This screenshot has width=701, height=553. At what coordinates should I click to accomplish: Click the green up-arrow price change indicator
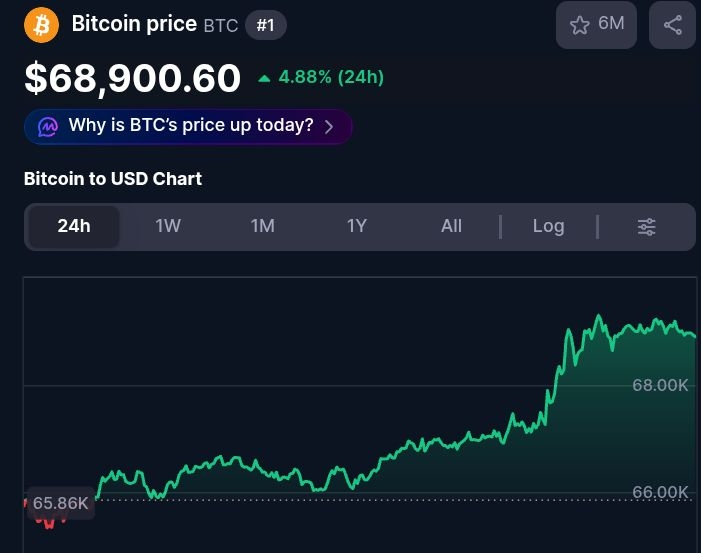pos(264,79)
